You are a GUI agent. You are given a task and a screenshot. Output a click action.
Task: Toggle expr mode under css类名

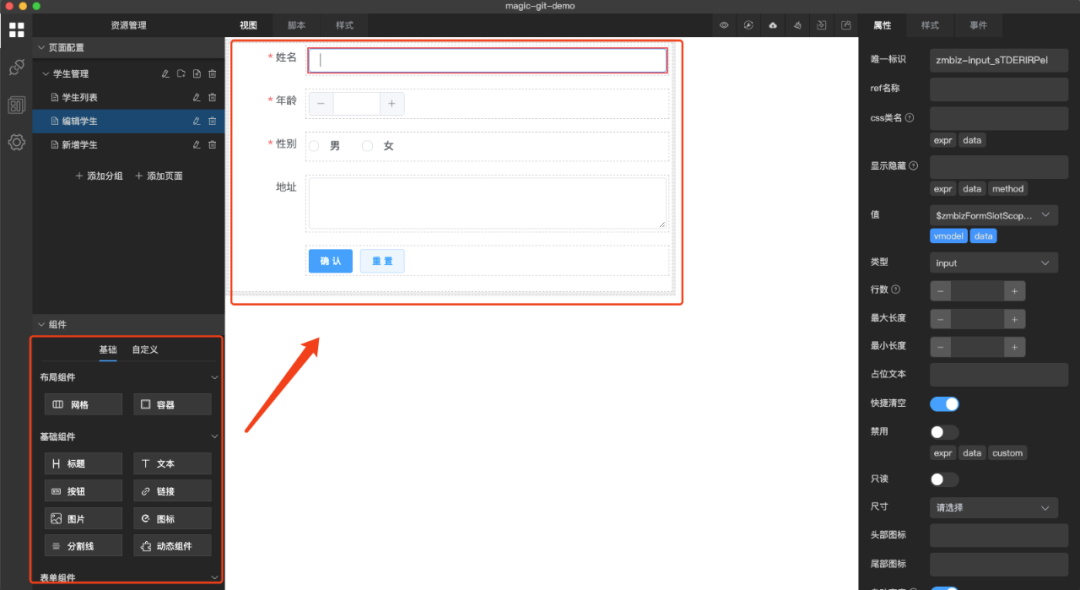(942, 140)
